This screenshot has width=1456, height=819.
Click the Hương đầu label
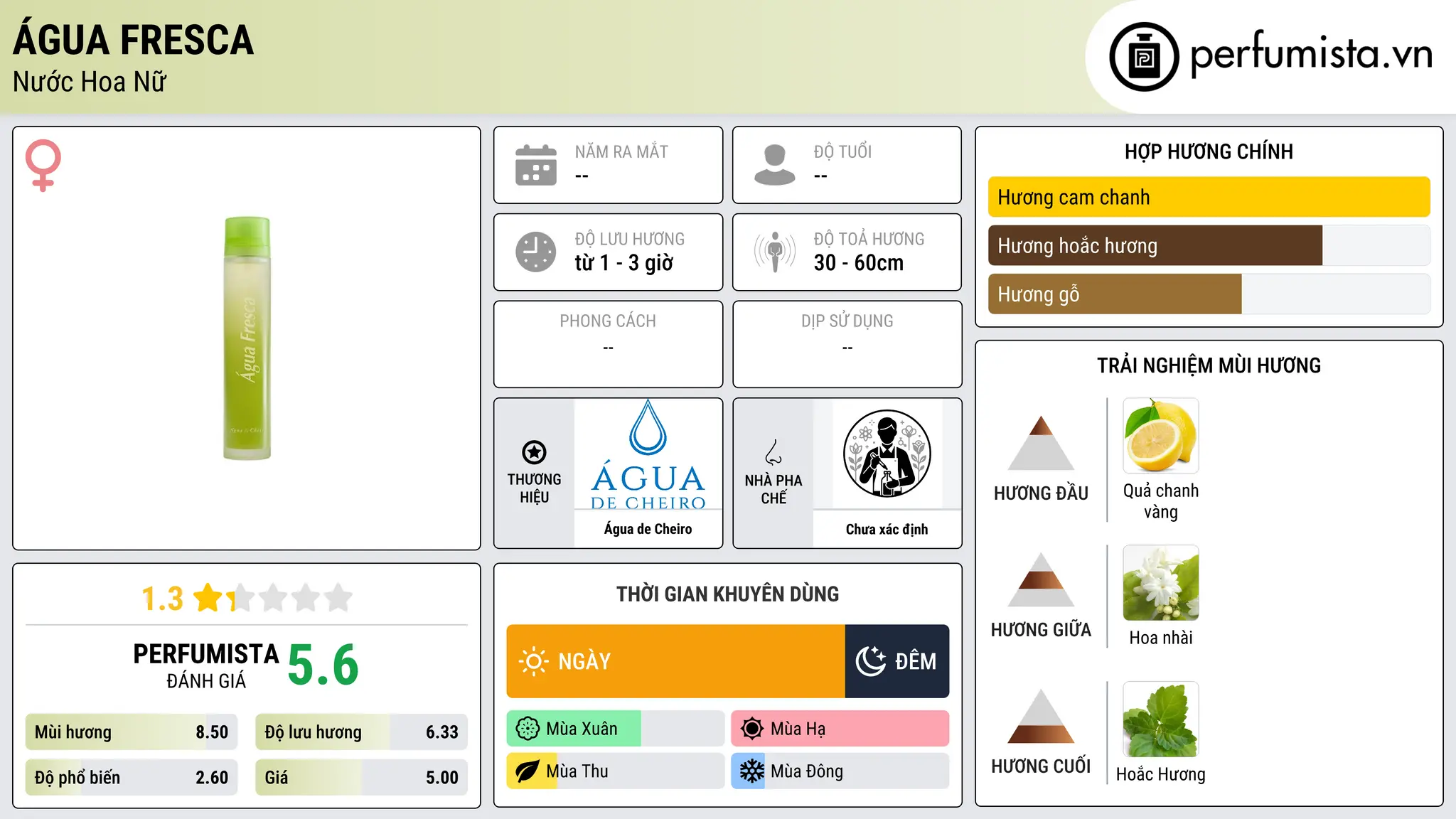coord(1041,493)
